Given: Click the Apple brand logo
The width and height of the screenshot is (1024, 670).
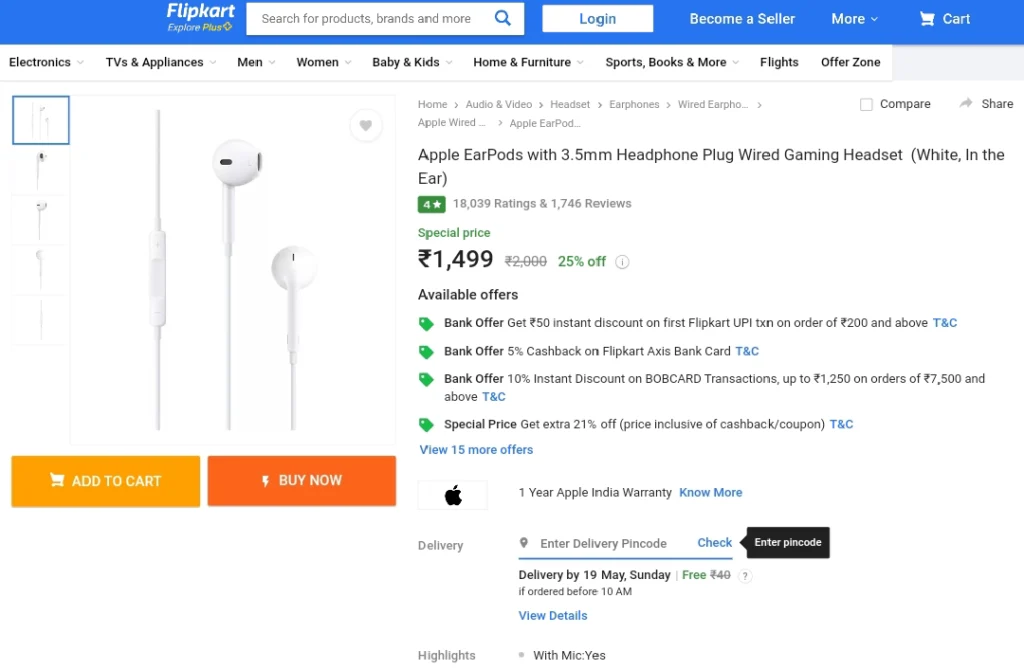Looking at the screenshot, I should point(453,496).
